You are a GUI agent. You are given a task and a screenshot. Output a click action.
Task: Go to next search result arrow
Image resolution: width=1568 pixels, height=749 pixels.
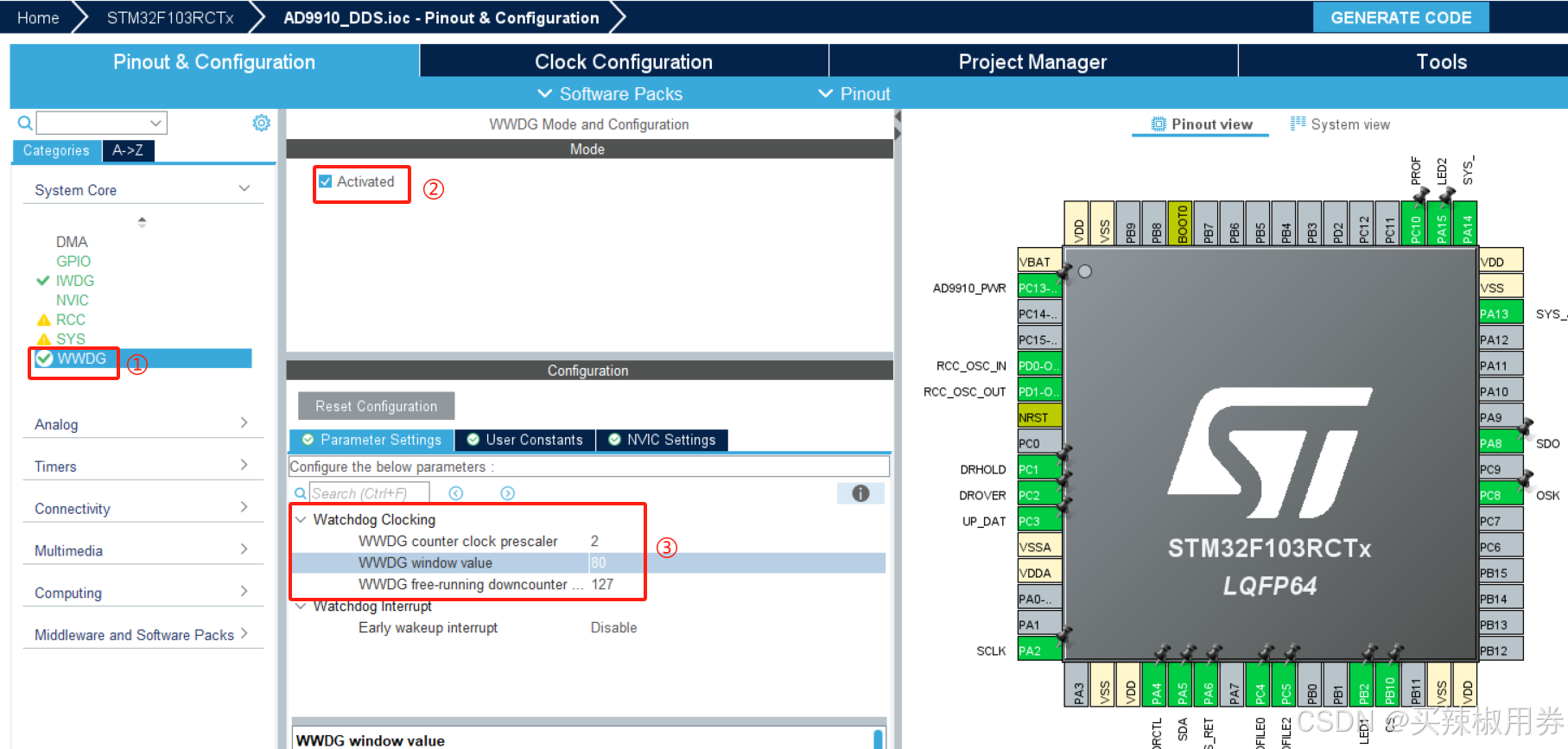click(x=508, y=493)
